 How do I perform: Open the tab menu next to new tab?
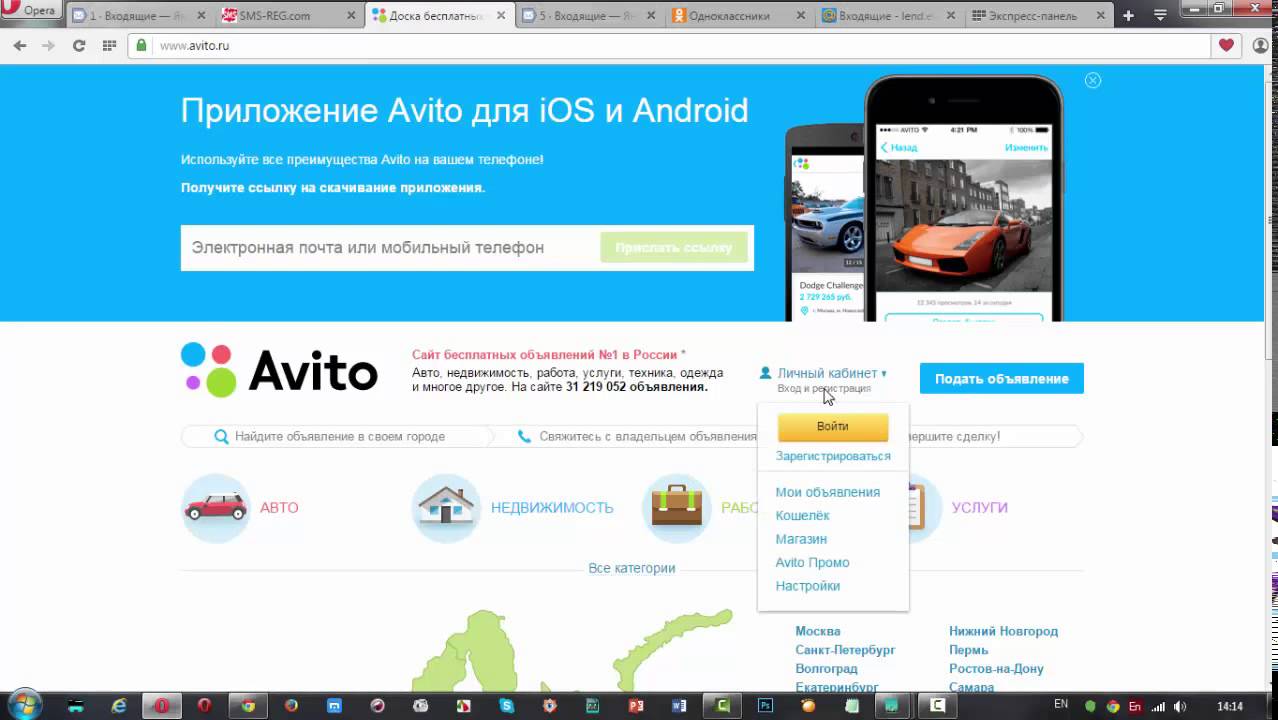click(1160, 15)
